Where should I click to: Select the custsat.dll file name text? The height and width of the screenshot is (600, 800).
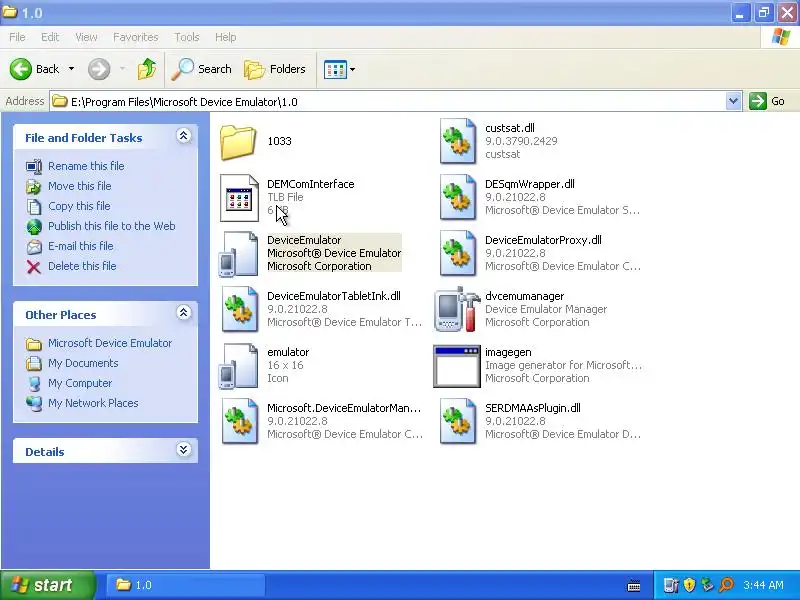click(x=510, y=128)
